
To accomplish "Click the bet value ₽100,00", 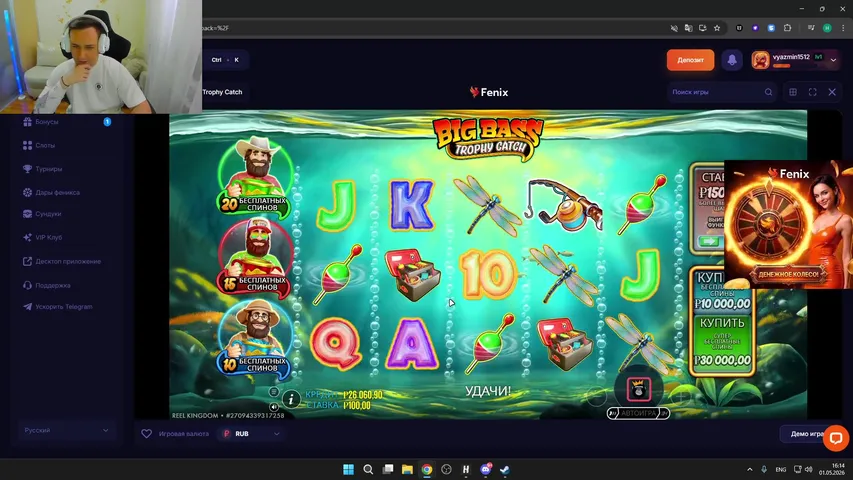I will click(357, 405).
